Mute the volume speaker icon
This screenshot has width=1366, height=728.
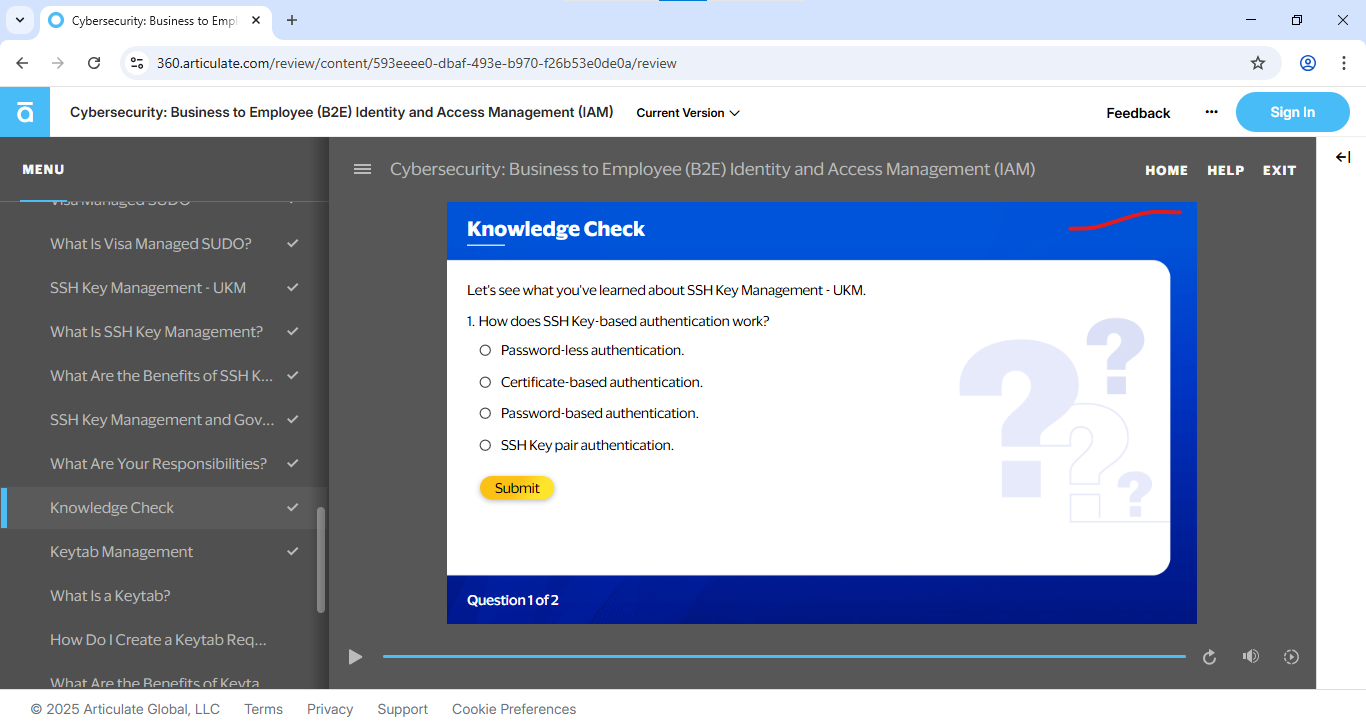(x=1250, y=656)
